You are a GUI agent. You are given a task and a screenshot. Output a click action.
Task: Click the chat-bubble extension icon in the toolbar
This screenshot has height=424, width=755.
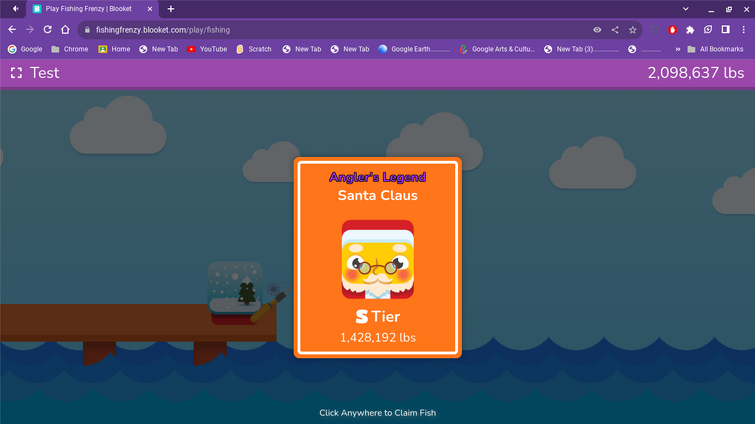[708, 30]
